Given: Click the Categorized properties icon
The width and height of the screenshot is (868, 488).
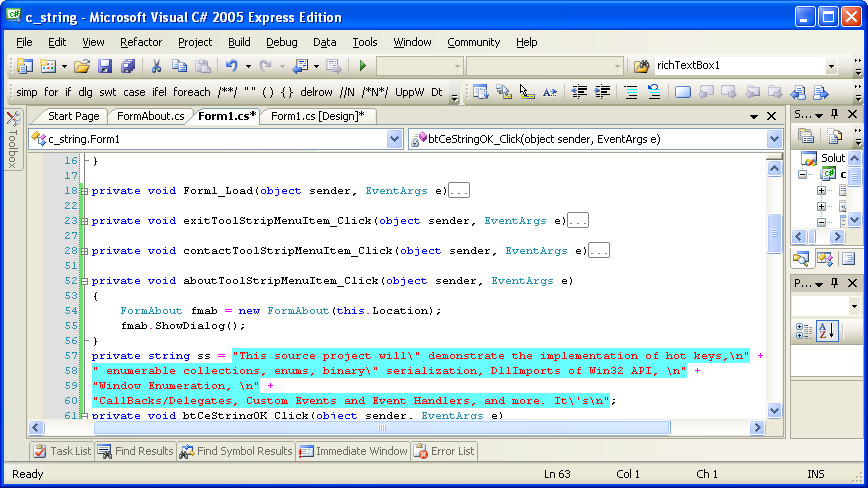Looking at the screenshot, I should (x=803, y=331).
